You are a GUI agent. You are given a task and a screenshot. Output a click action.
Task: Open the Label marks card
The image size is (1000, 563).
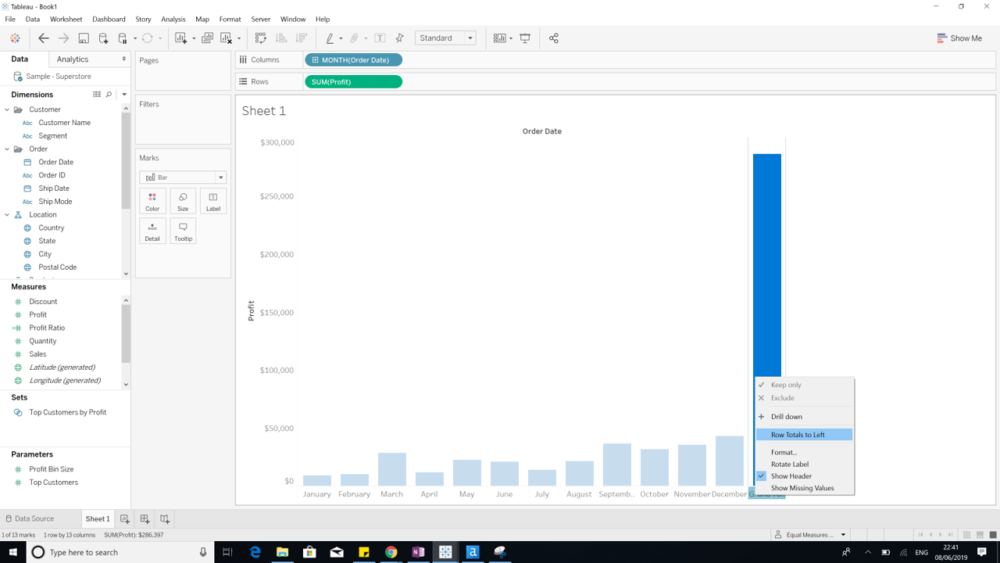213,201
